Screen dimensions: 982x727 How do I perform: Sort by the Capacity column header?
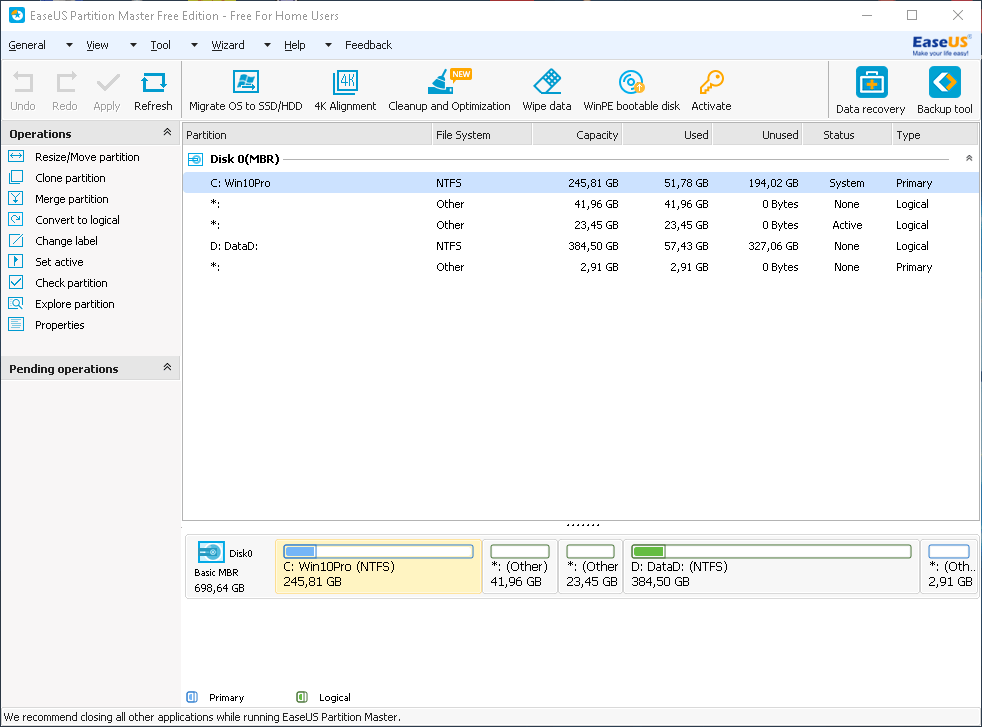[577, 135]
